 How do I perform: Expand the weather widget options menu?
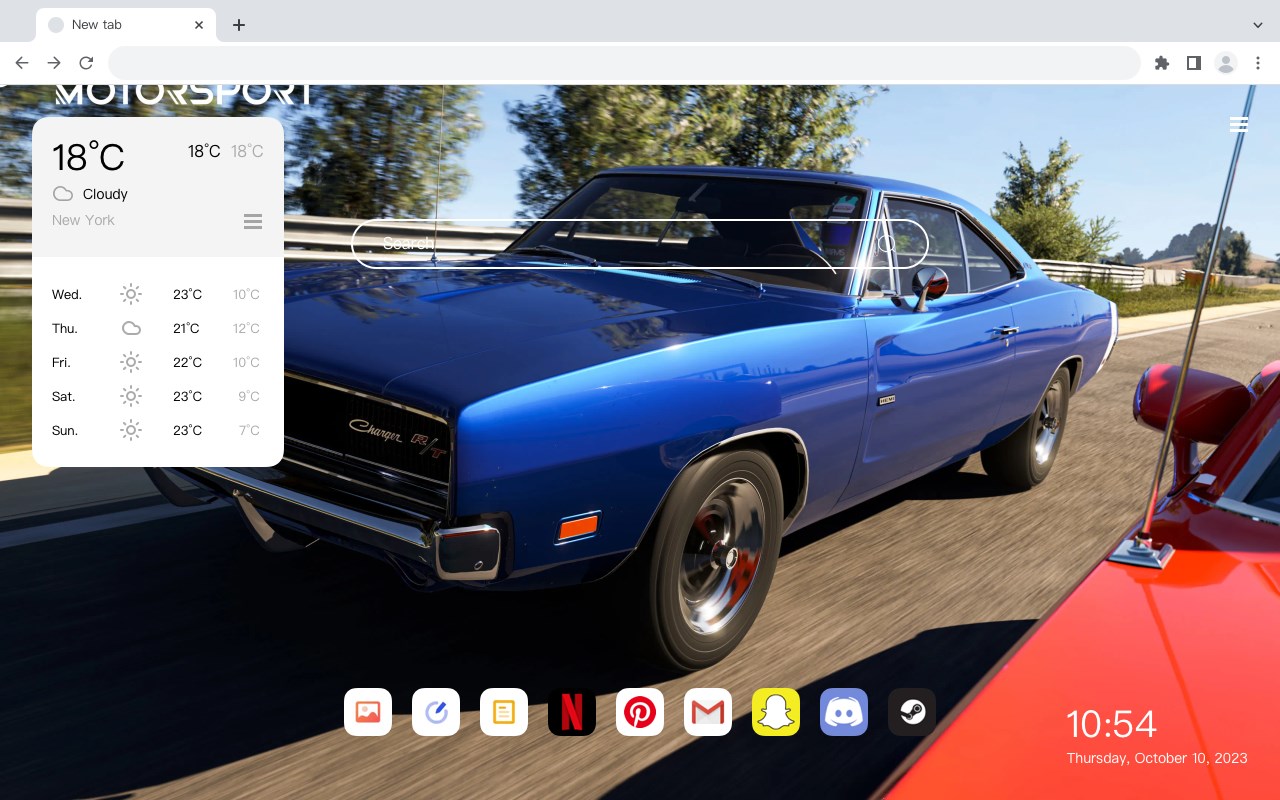pyautogui.click(x=253, y=221)
